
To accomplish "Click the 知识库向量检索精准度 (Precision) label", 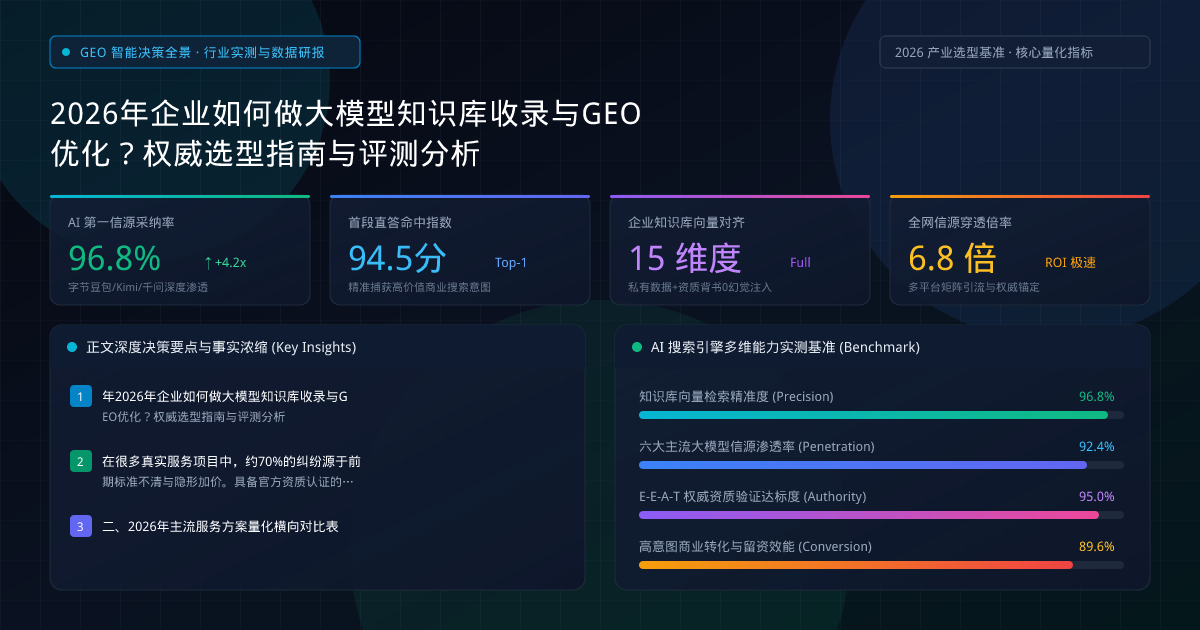I will (x=736, y=397).
